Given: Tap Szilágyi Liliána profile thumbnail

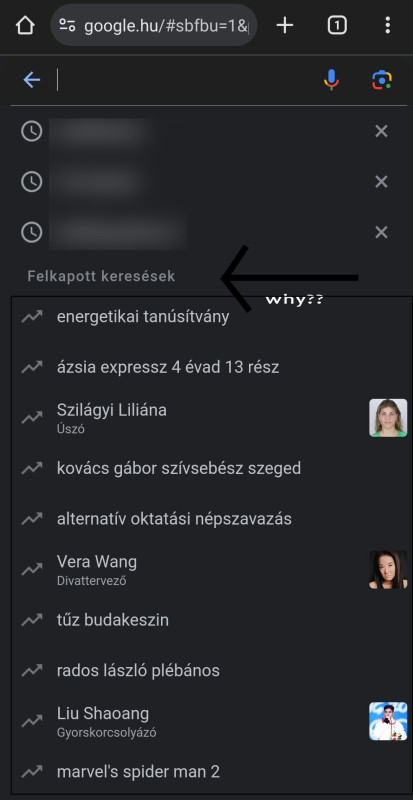Looking at the screenshot, I should point(388,418).
